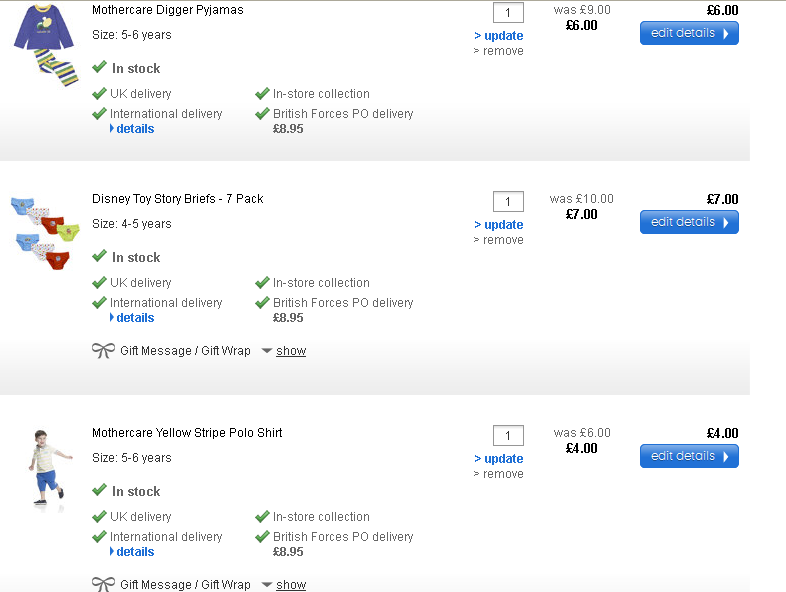This screenshot has height=592, width=786.
Task: Show gift wrap options for Toy Story Briefs
Action: pyautogui.click(x=291, y=351)
